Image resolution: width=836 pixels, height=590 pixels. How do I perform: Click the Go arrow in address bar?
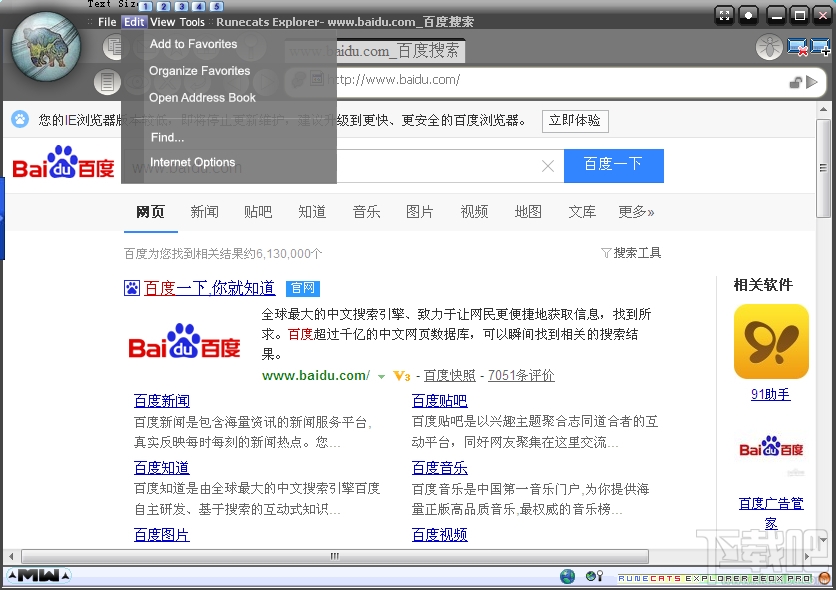pyautogui.click(x=812, y=82)
